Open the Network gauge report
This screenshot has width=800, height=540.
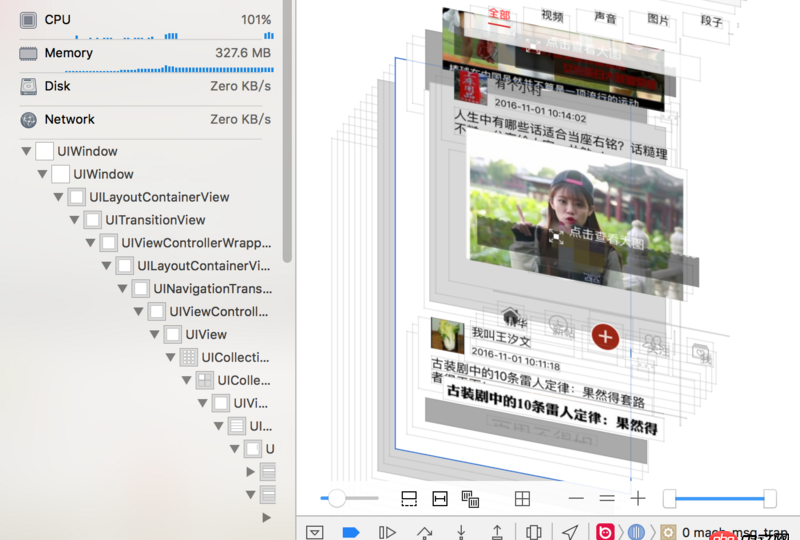pyautogui.click(x=145, y=119)
